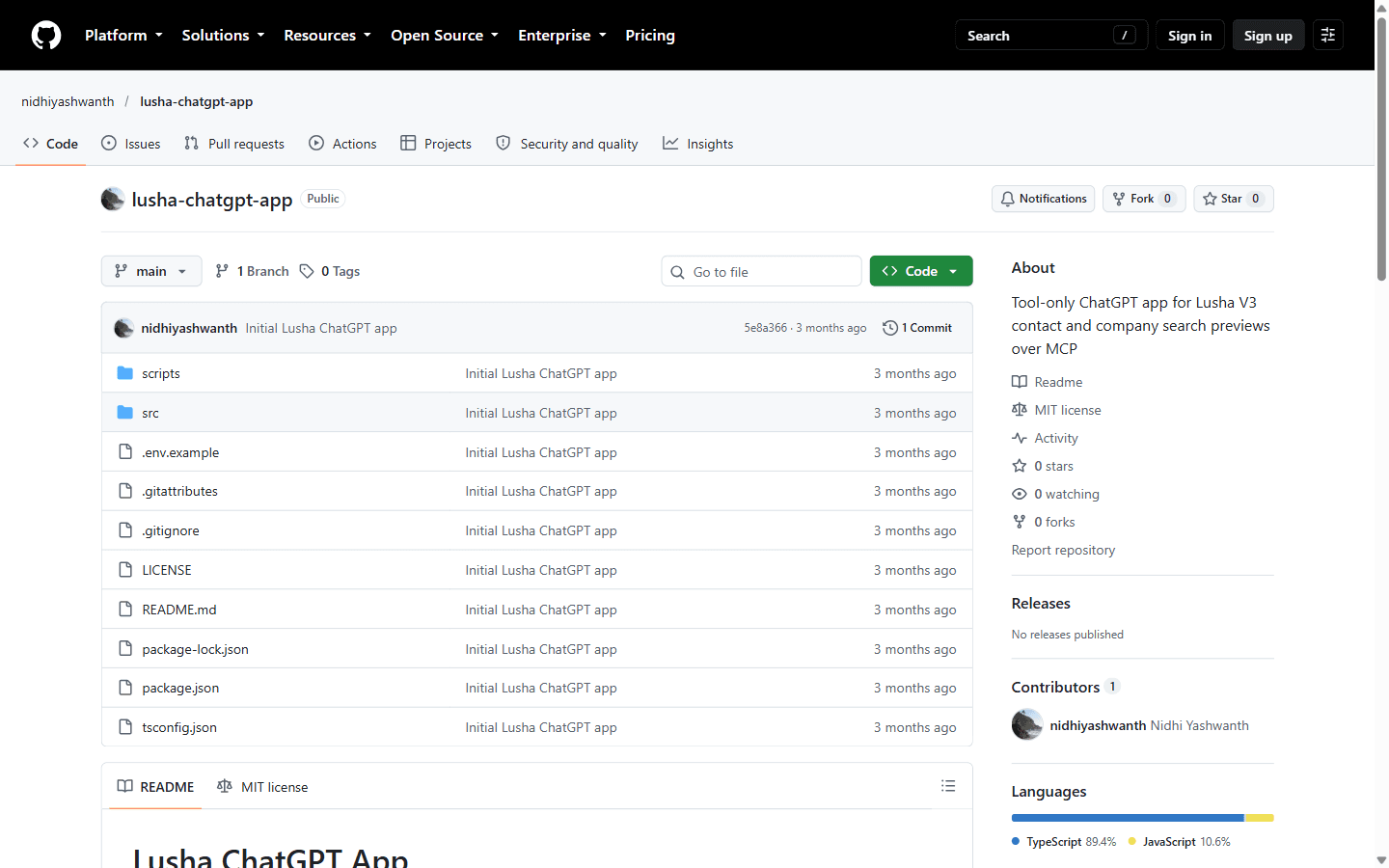Screen dimensions: 1389x868
Task: Click the header Search box
Action: click(x=1051, y=35)
